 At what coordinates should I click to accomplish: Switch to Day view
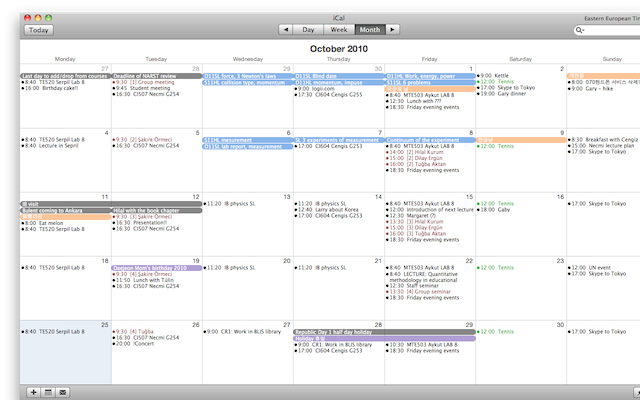pos(308,30)
